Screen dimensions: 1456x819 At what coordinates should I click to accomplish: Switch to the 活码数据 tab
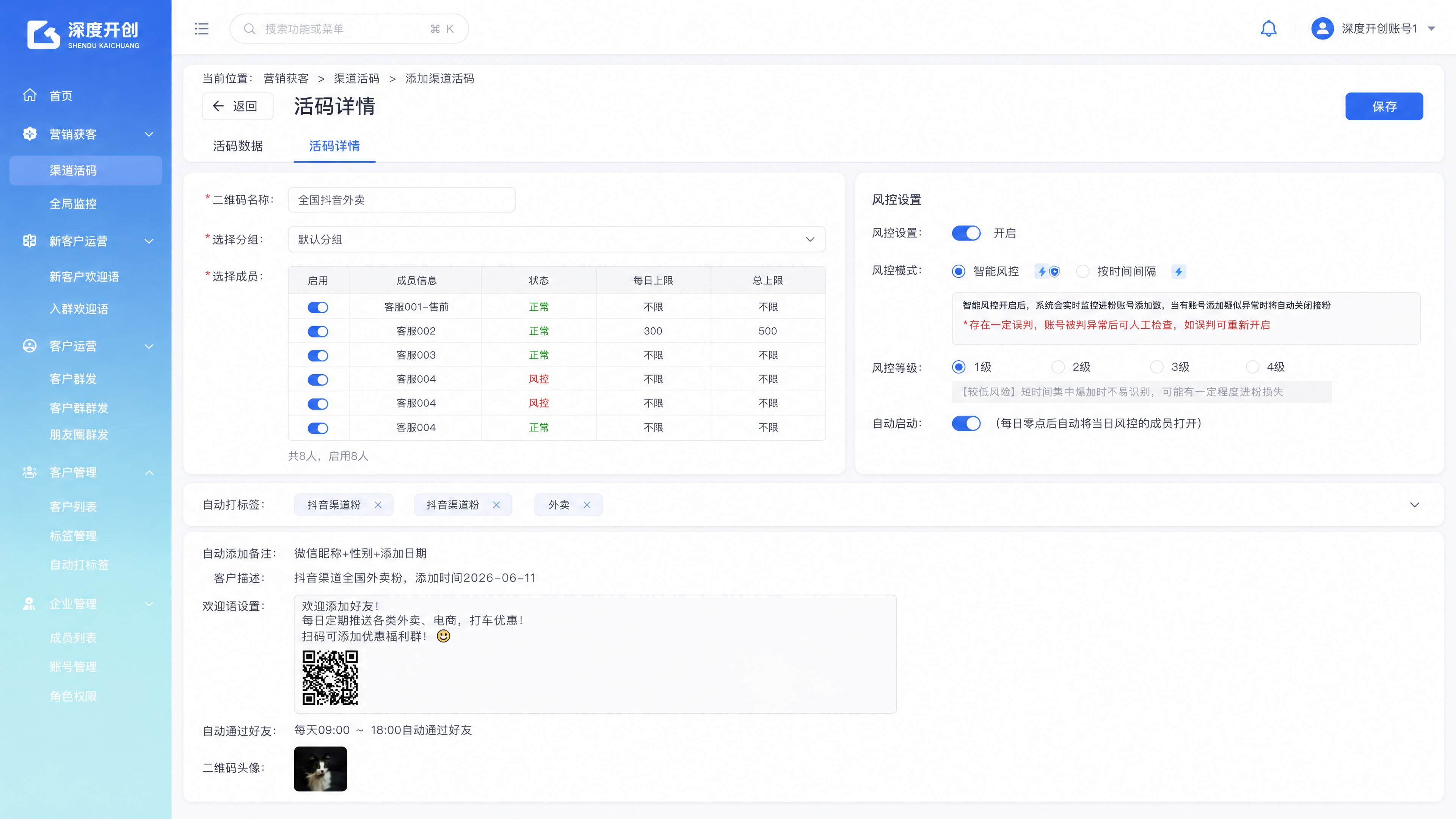click(238, 146)
